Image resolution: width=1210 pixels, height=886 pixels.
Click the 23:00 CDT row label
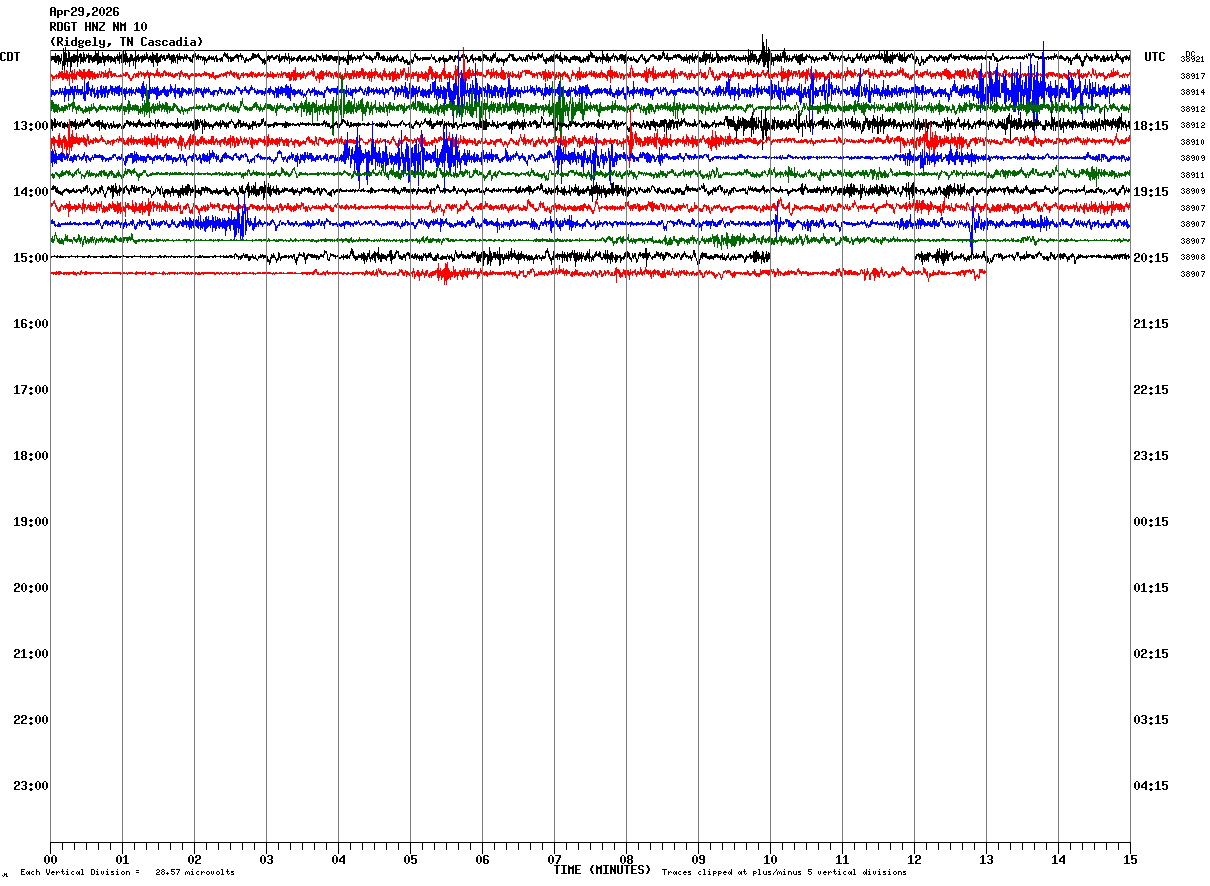[31, 786]
